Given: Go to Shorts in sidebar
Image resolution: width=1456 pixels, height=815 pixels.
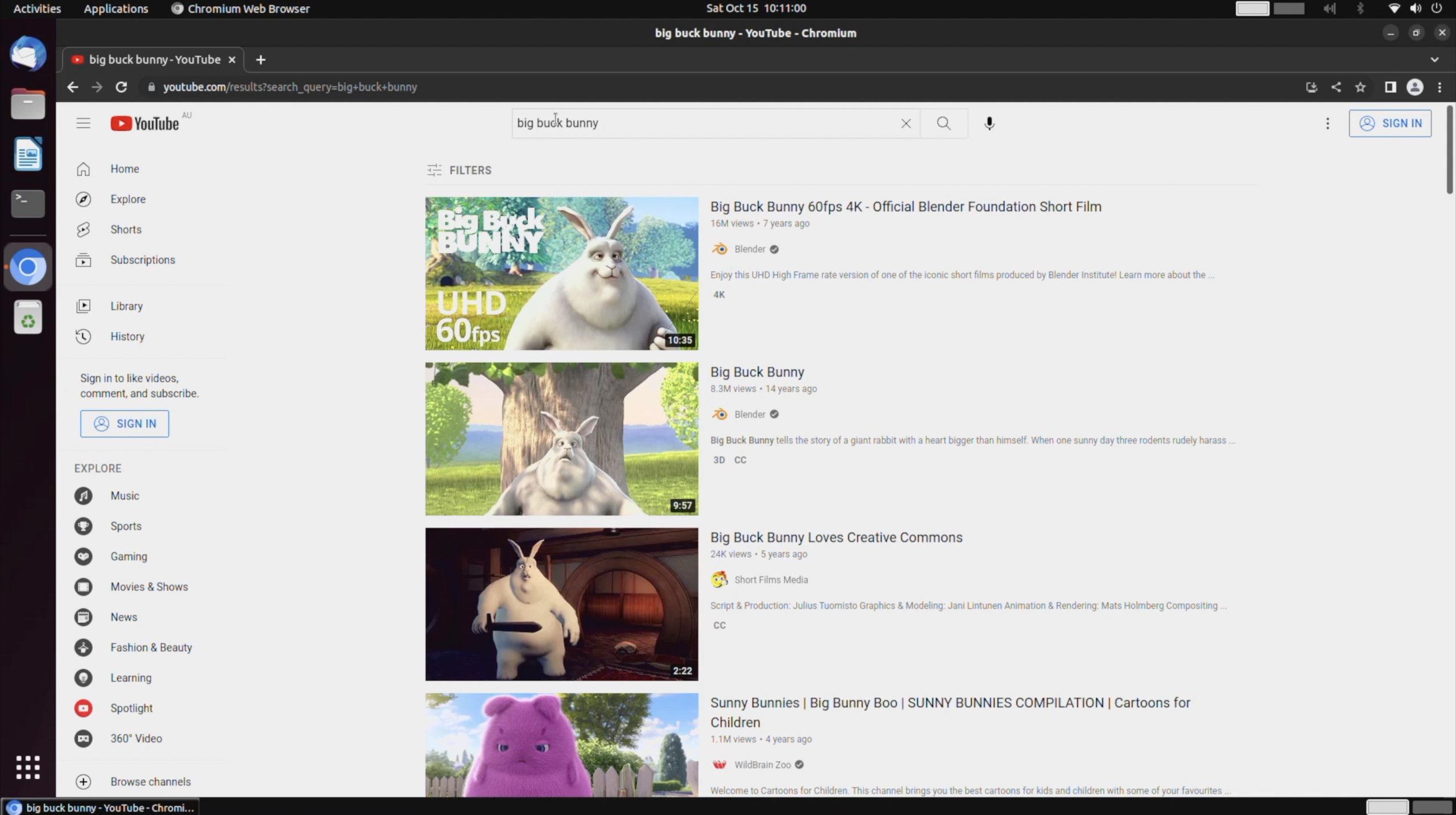Looking at the screenshot, I should click(x=126, y=229).
